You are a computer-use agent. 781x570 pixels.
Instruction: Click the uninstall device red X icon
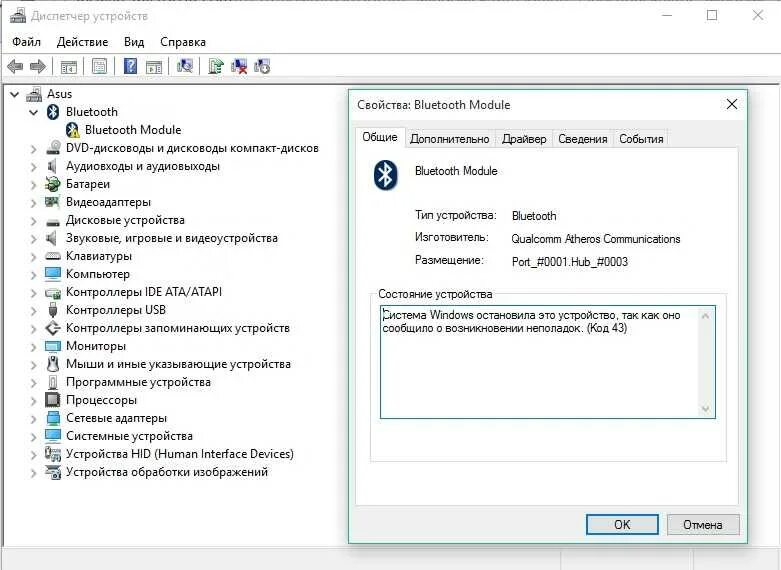coord(239,66)
